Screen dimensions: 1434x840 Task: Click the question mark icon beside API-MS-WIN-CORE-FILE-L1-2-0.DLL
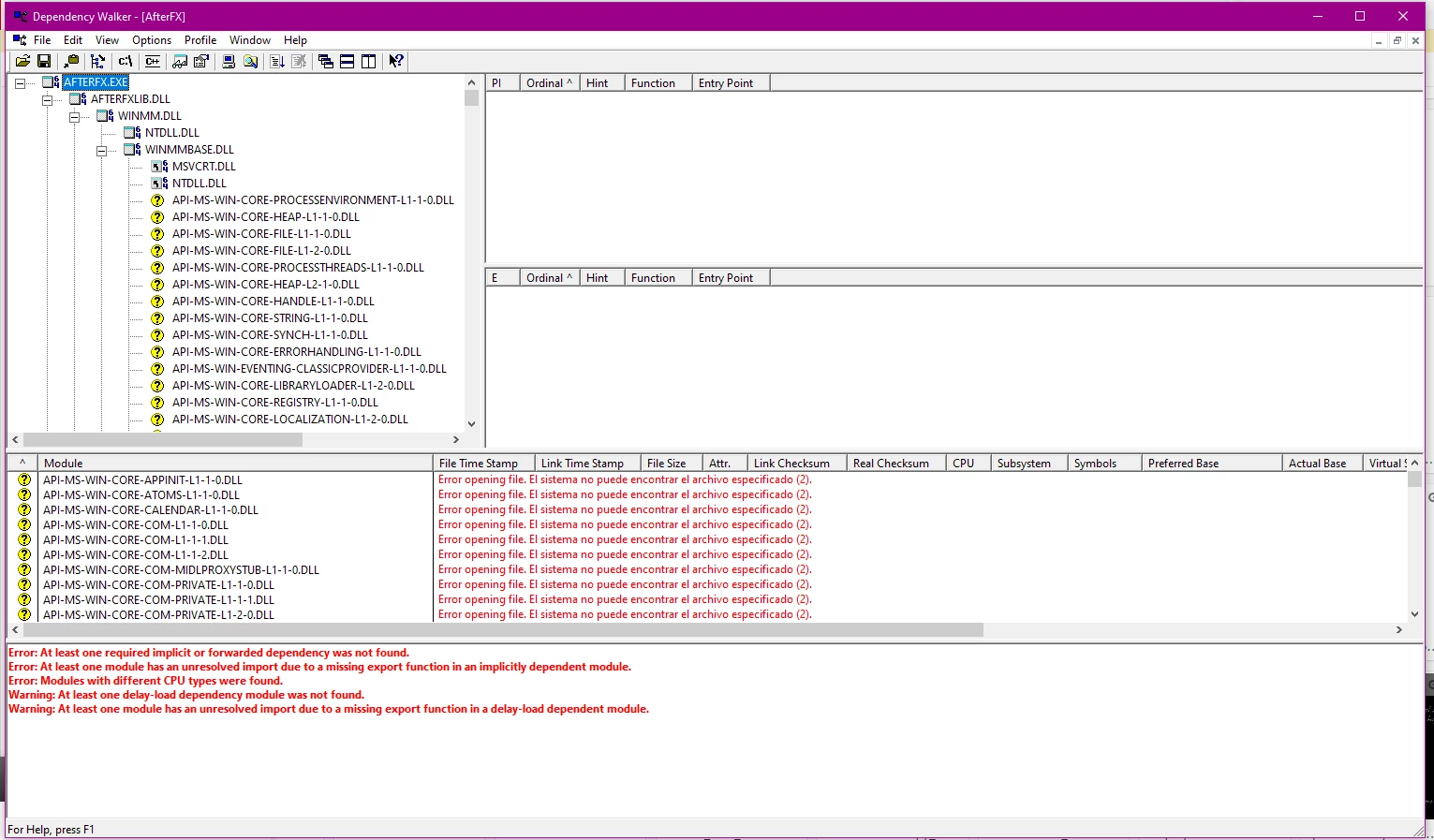click(158, 251)
